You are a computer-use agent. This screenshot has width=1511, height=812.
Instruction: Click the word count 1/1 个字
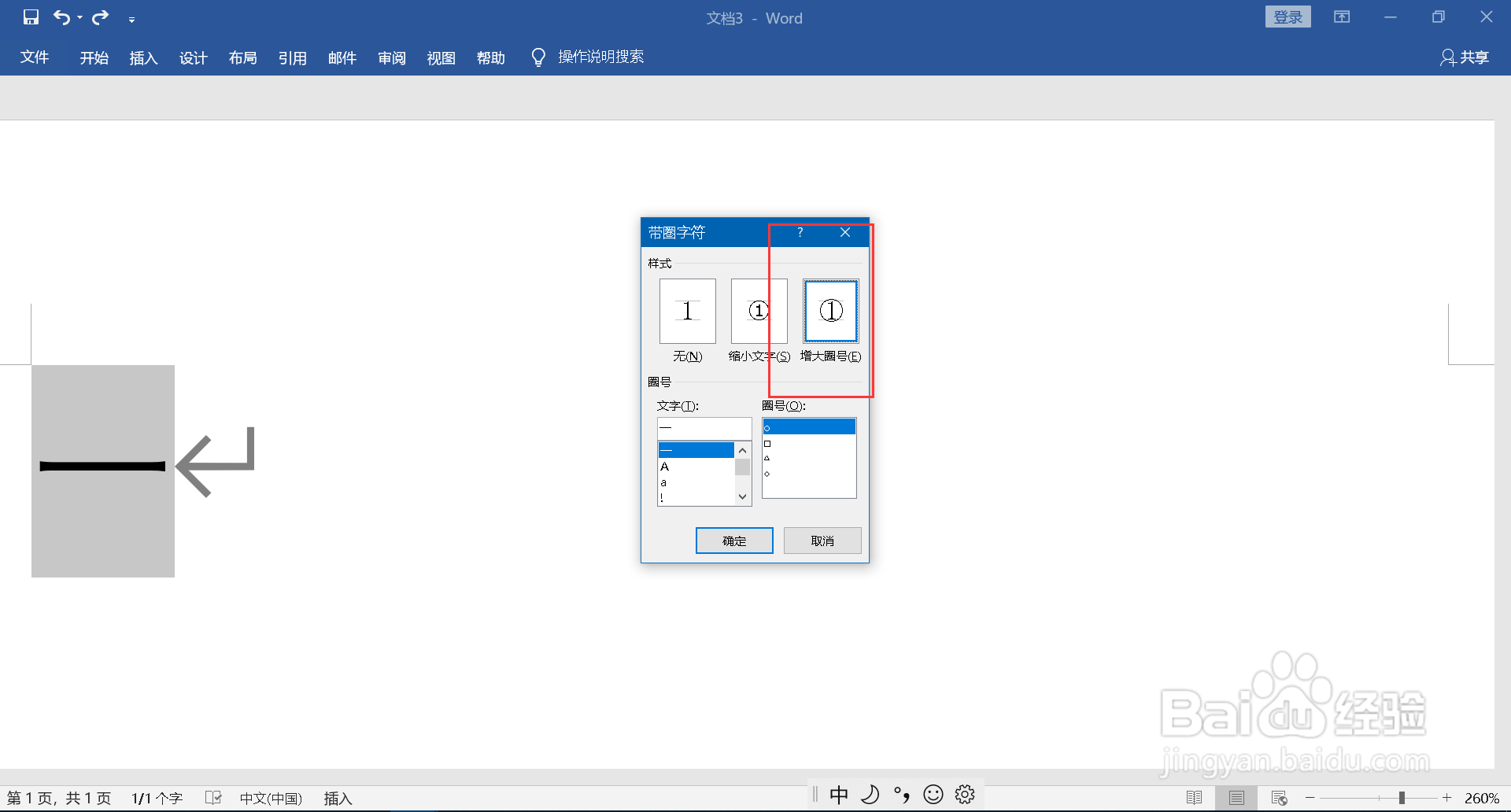pos(157,799)
